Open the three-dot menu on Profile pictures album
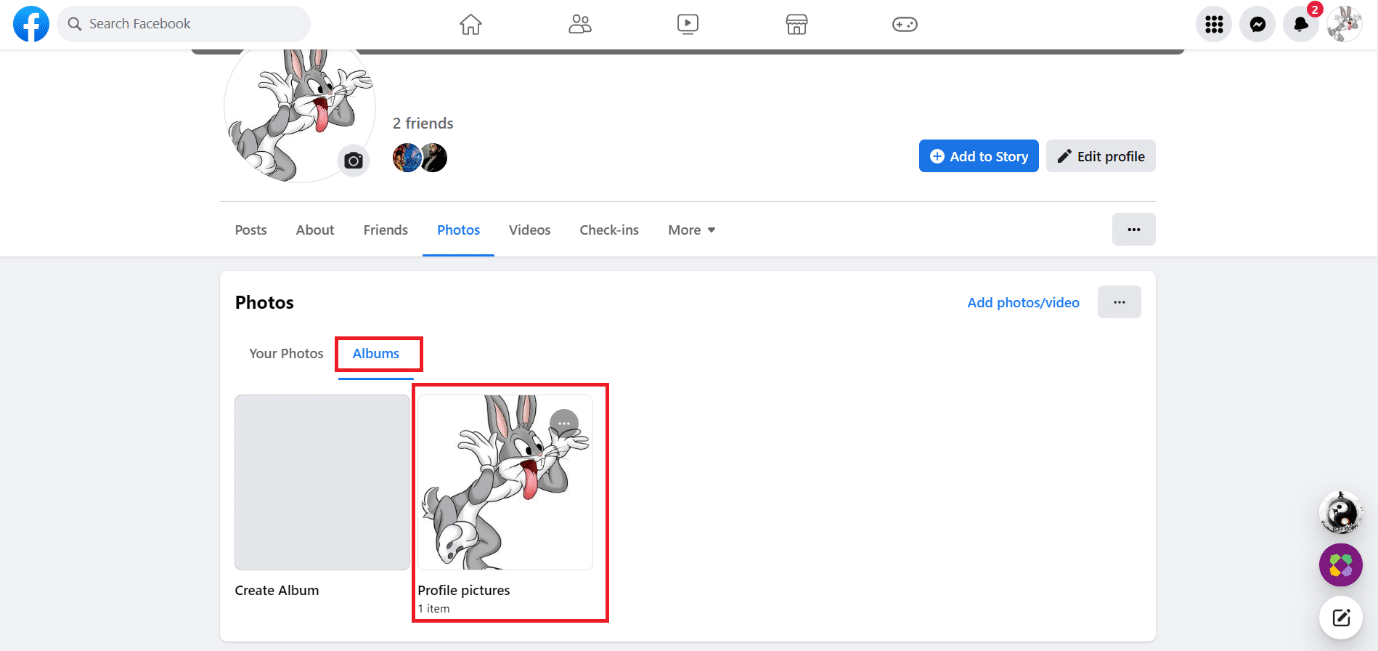This screenshot has width=1378, height=651. pos(564,424)
